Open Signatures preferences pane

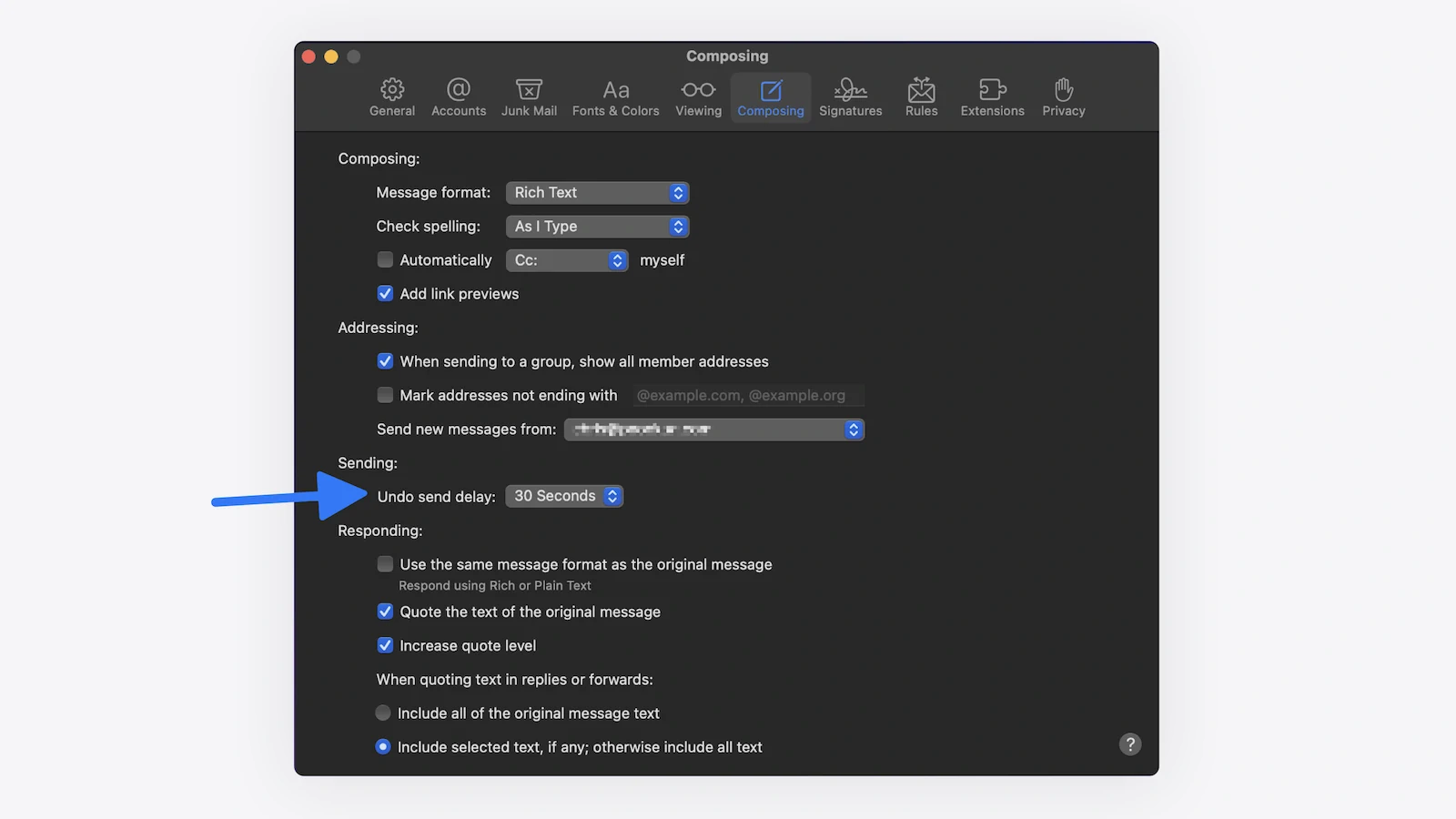point(850,97)
